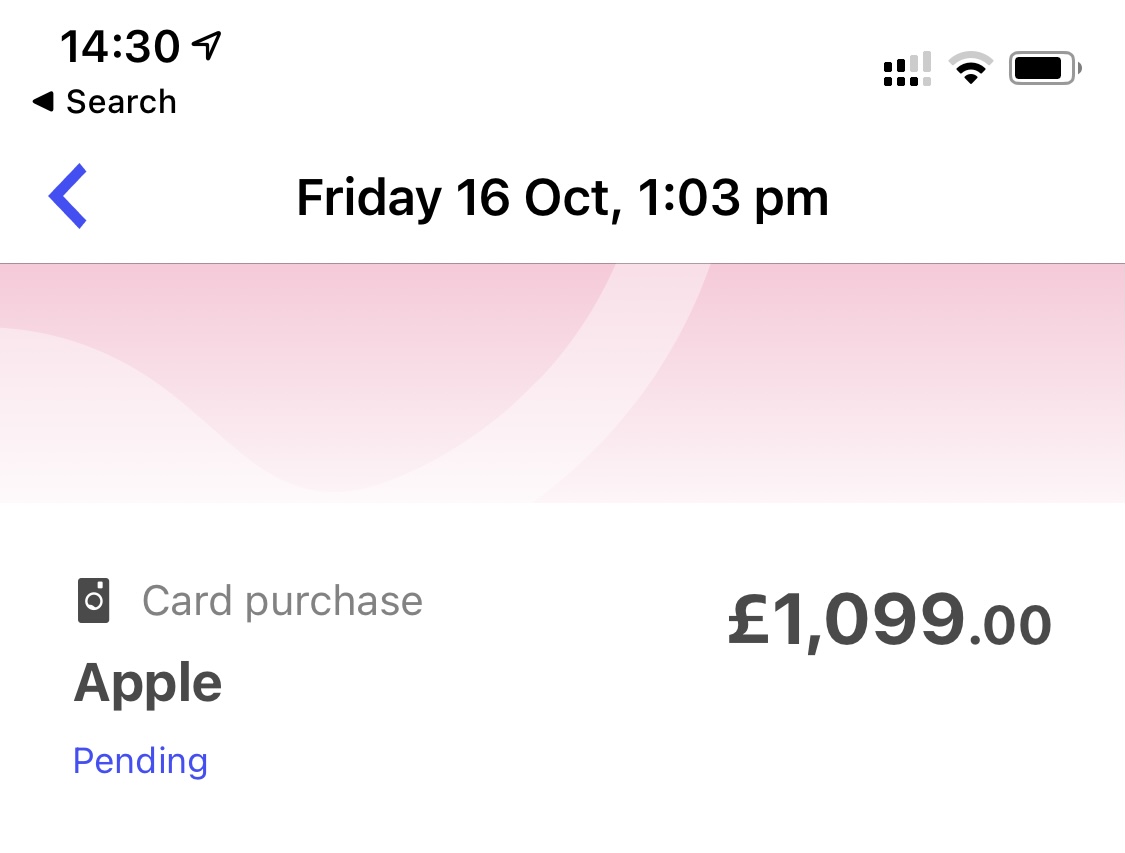
Task: Tap the 'Search' text in status bar
Action: coord(121,102)
